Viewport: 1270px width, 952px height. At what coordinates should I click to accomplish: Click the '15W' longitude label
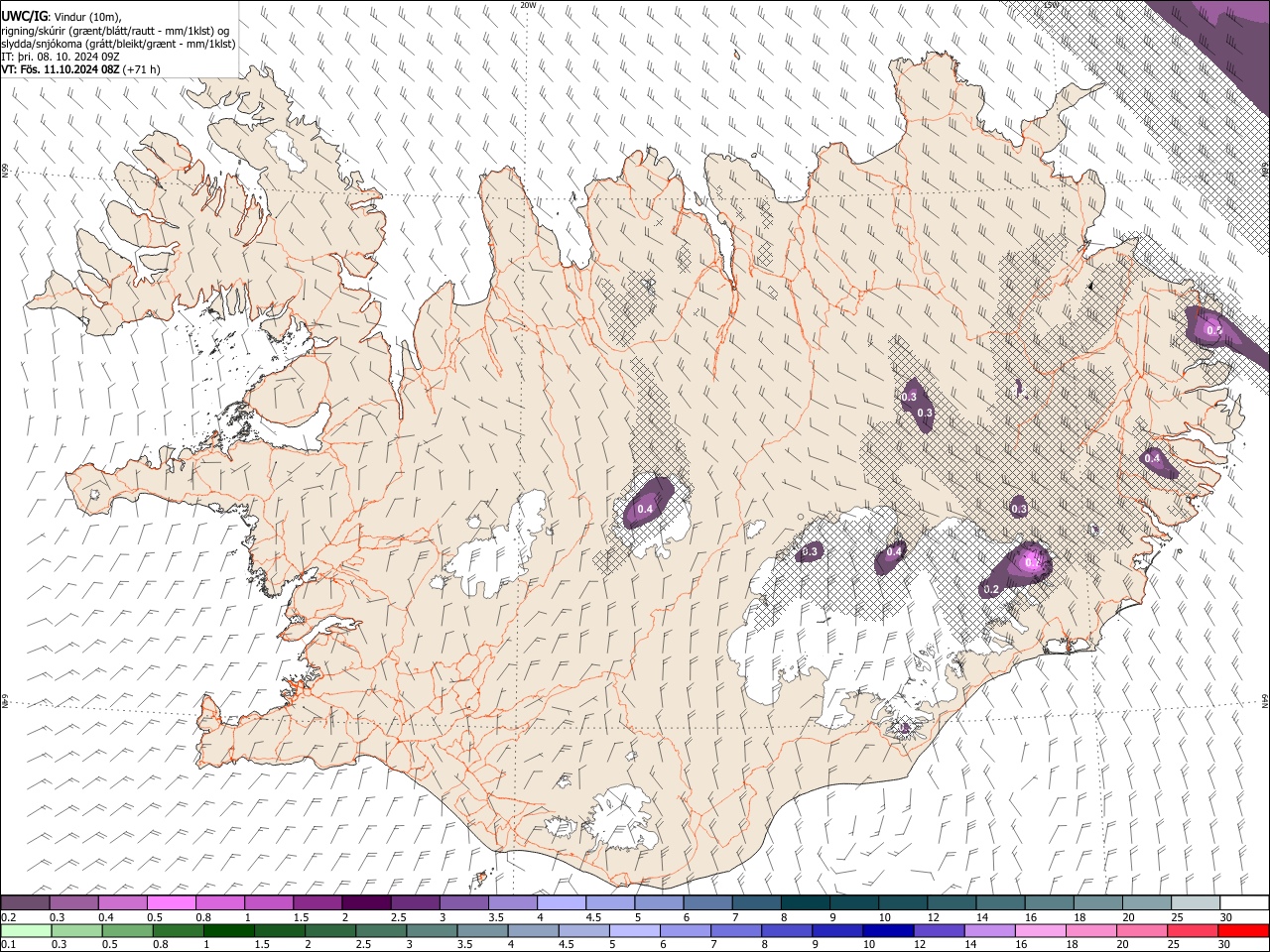[x=1051, y=5]
